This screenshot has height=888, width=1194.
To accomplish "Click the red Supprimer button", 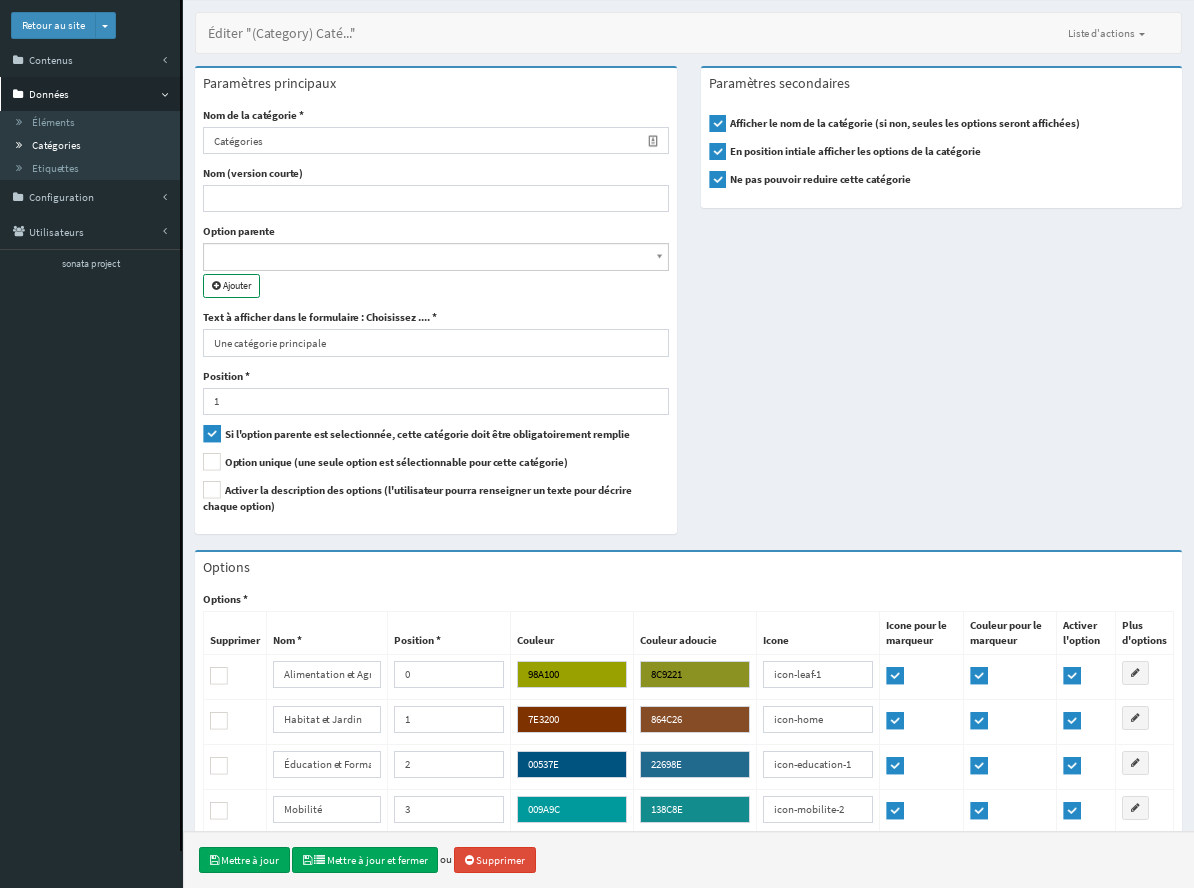I will click(x=495, y=860).
